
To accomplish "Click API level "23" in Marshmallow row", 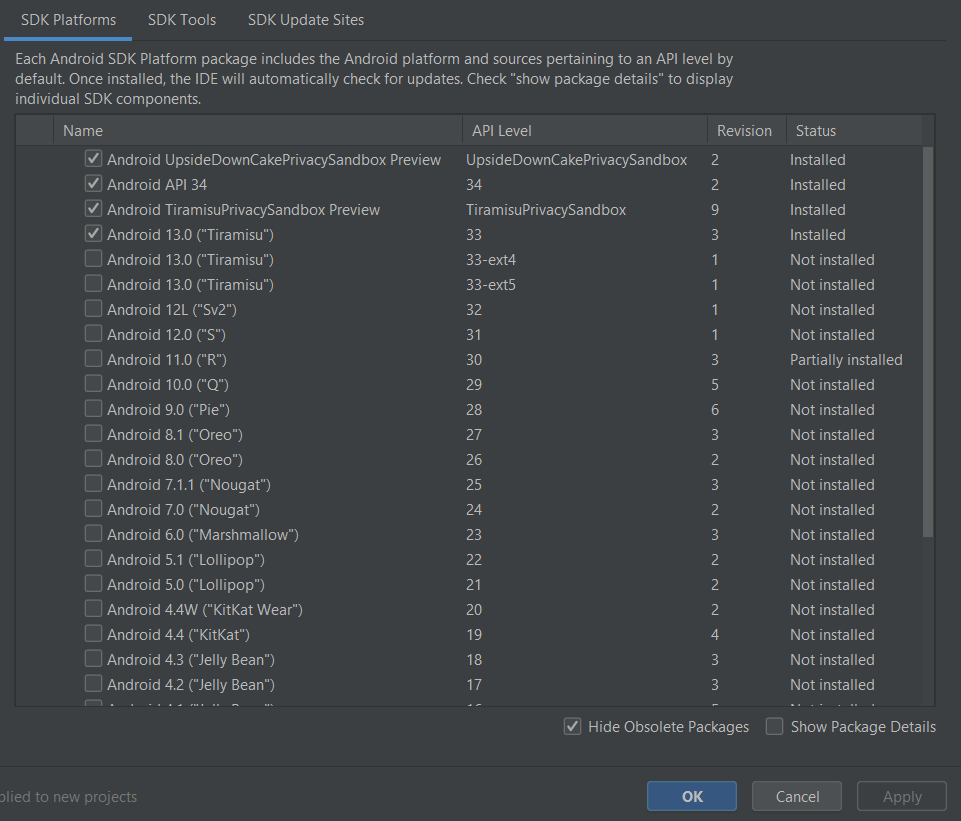I will (474, 534).
